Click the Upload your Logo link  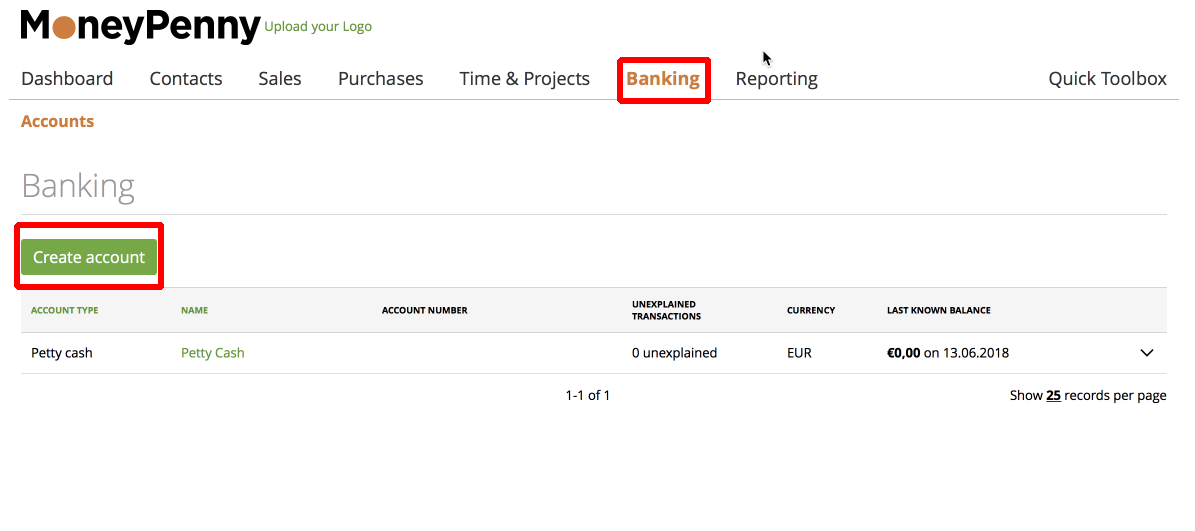tap(318, 27)
